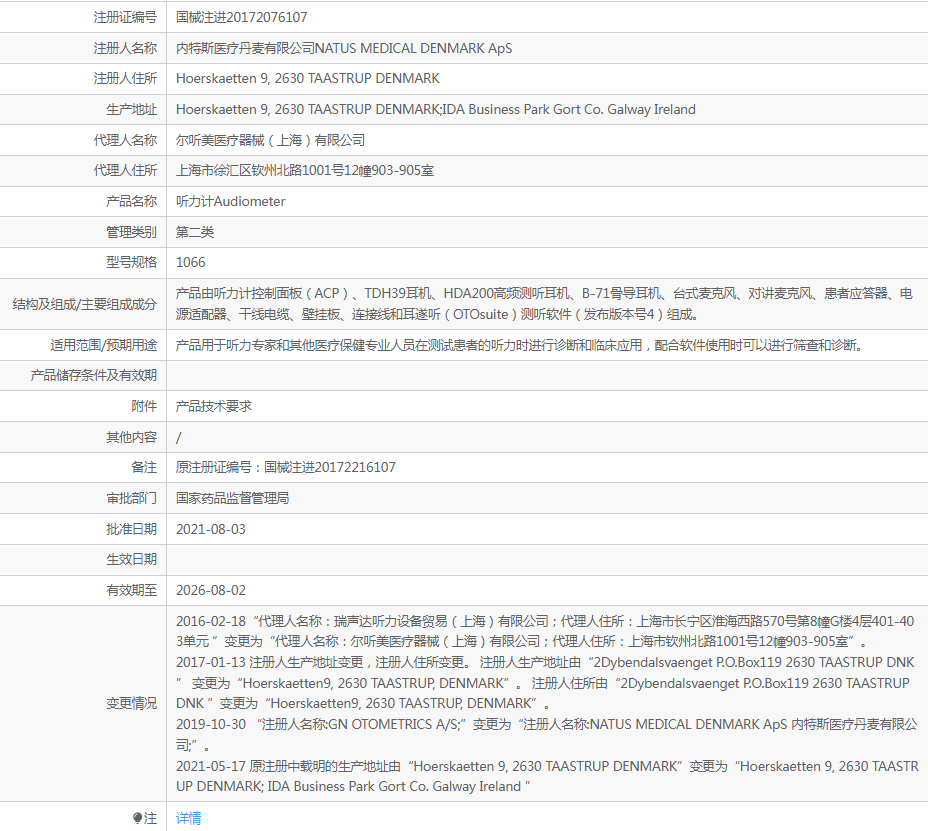Screen dimensions: 928x831
Task: Select registration number 国械注进20172076107
Action: [x=241, y=17]
